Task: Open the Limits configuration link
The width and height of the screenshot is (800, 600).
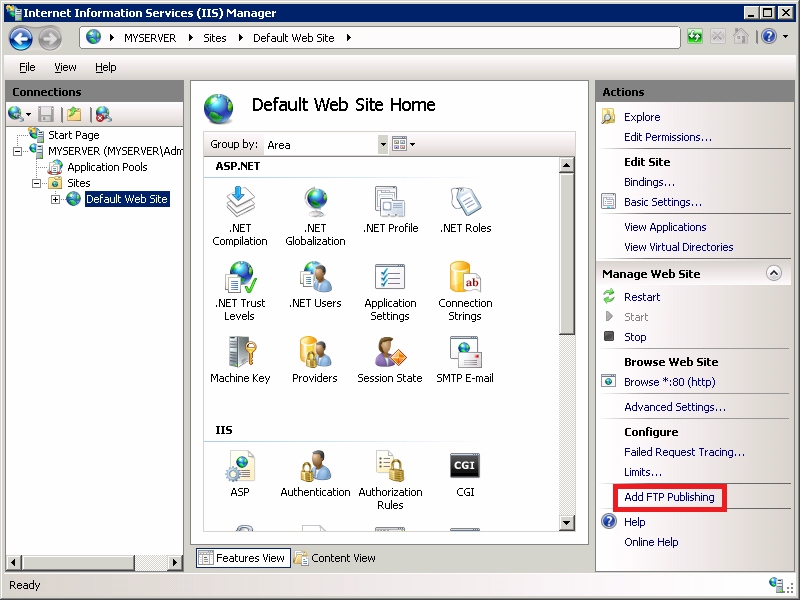Action: tap(643, 472)
